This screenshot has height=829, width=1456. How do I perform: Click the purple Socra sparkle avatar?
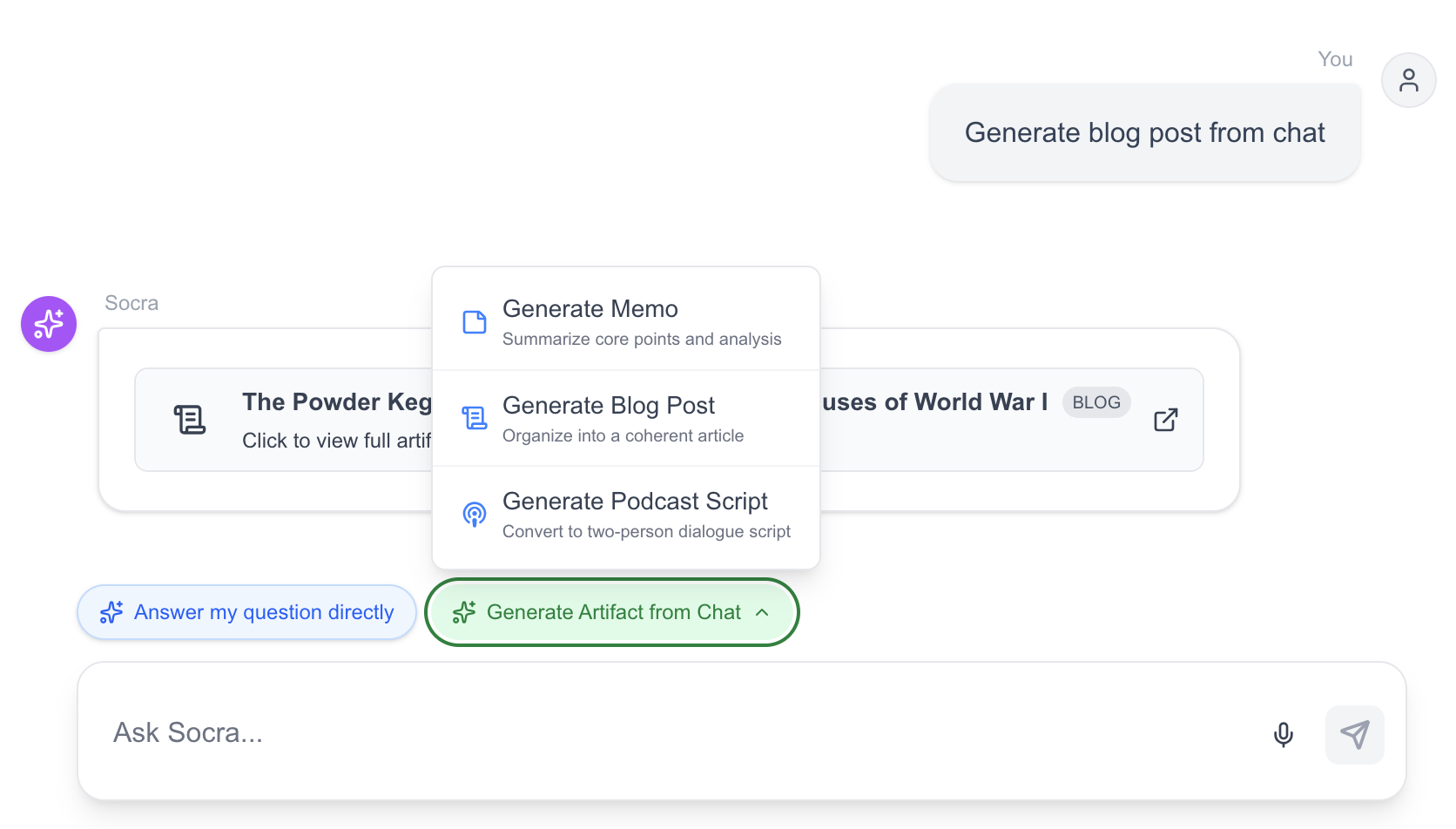49,324
